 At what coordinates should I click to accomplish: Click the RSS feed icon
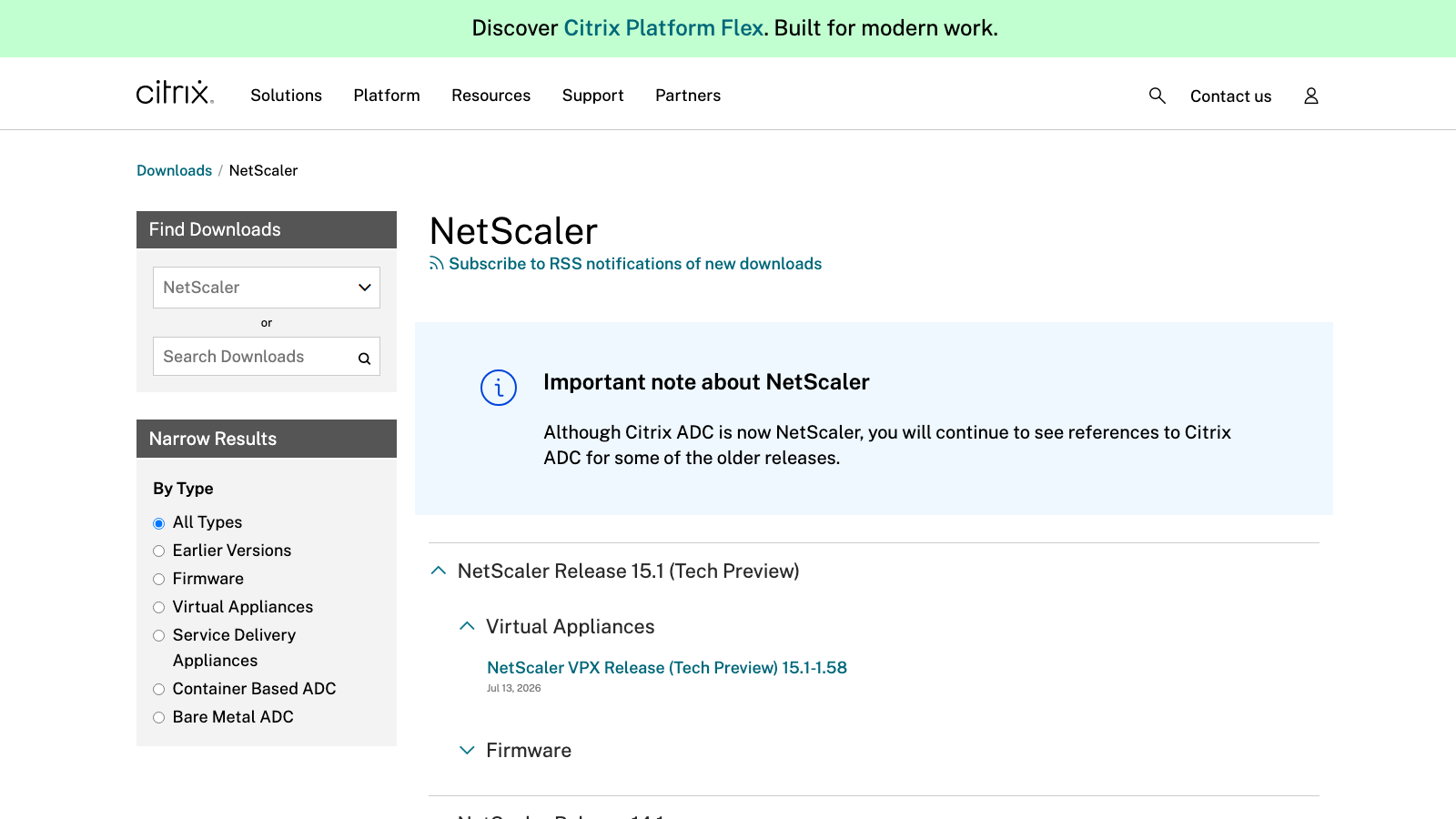(x=437, y=264)
